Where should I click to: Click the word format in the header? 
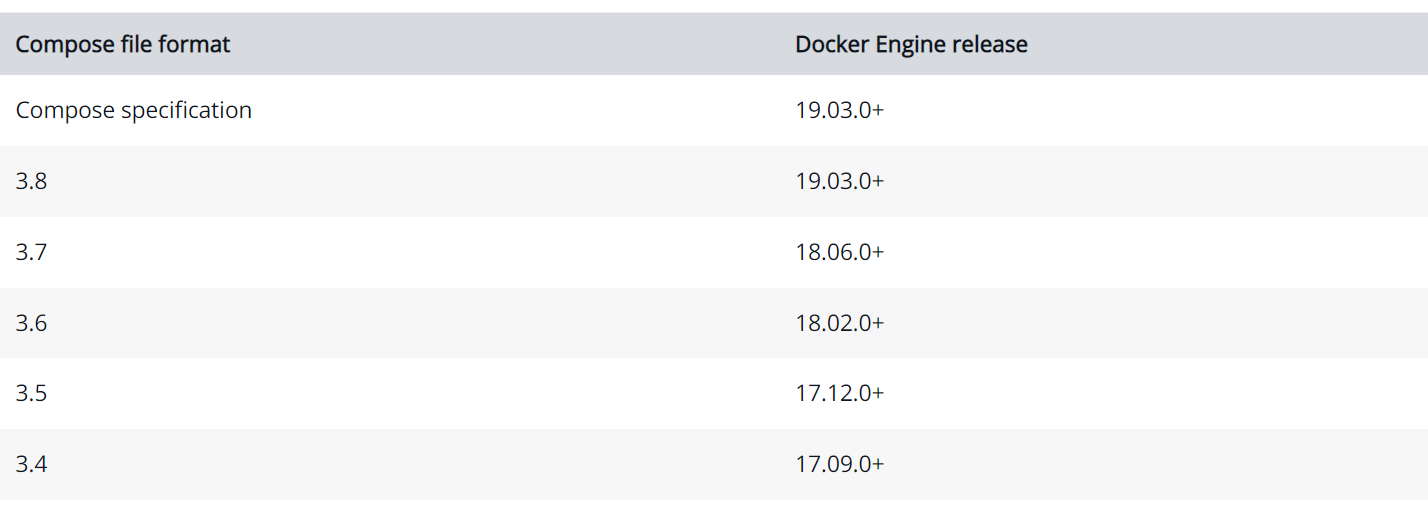[x=199, y=45]
